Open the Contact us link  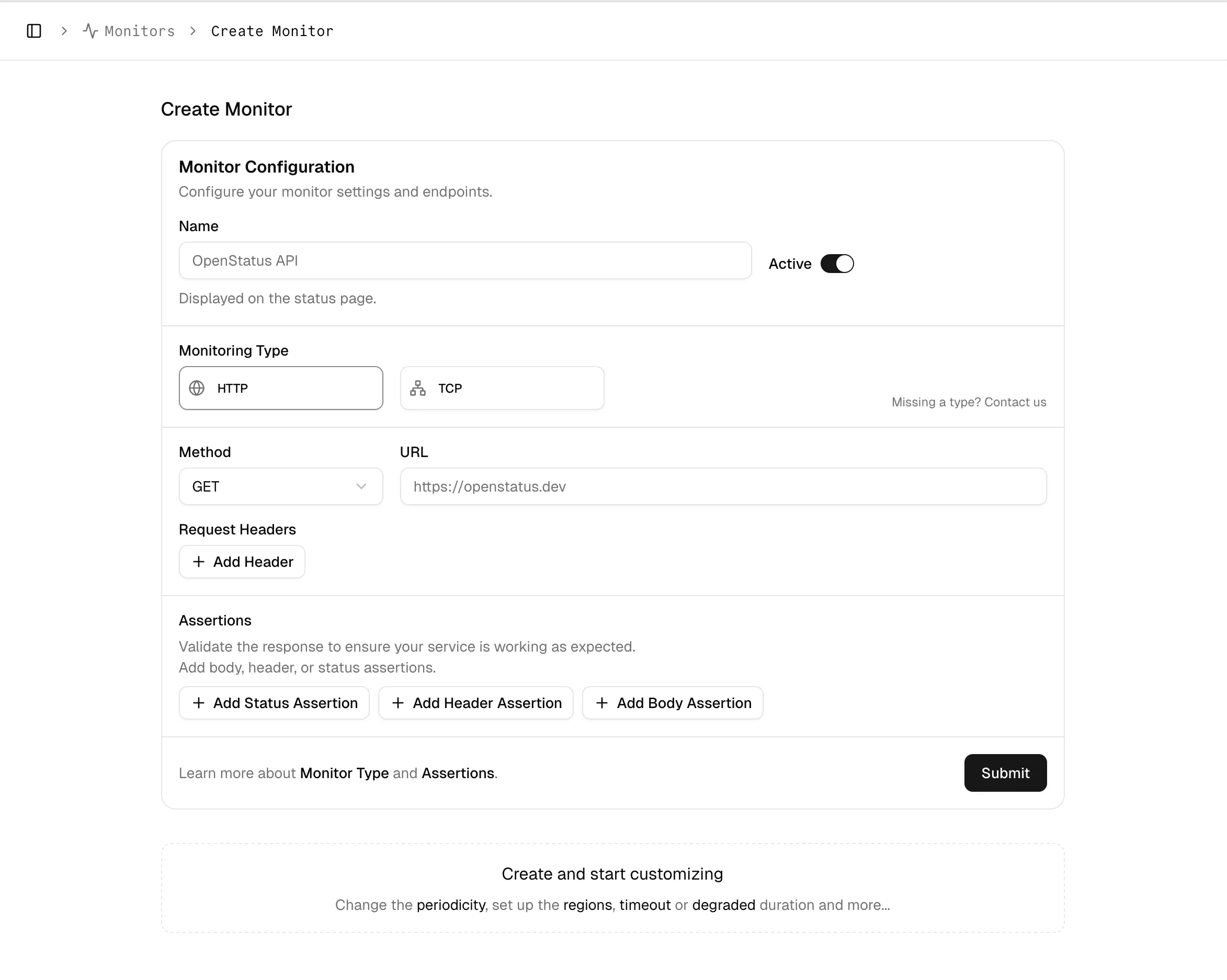[x=1015, y=402]
